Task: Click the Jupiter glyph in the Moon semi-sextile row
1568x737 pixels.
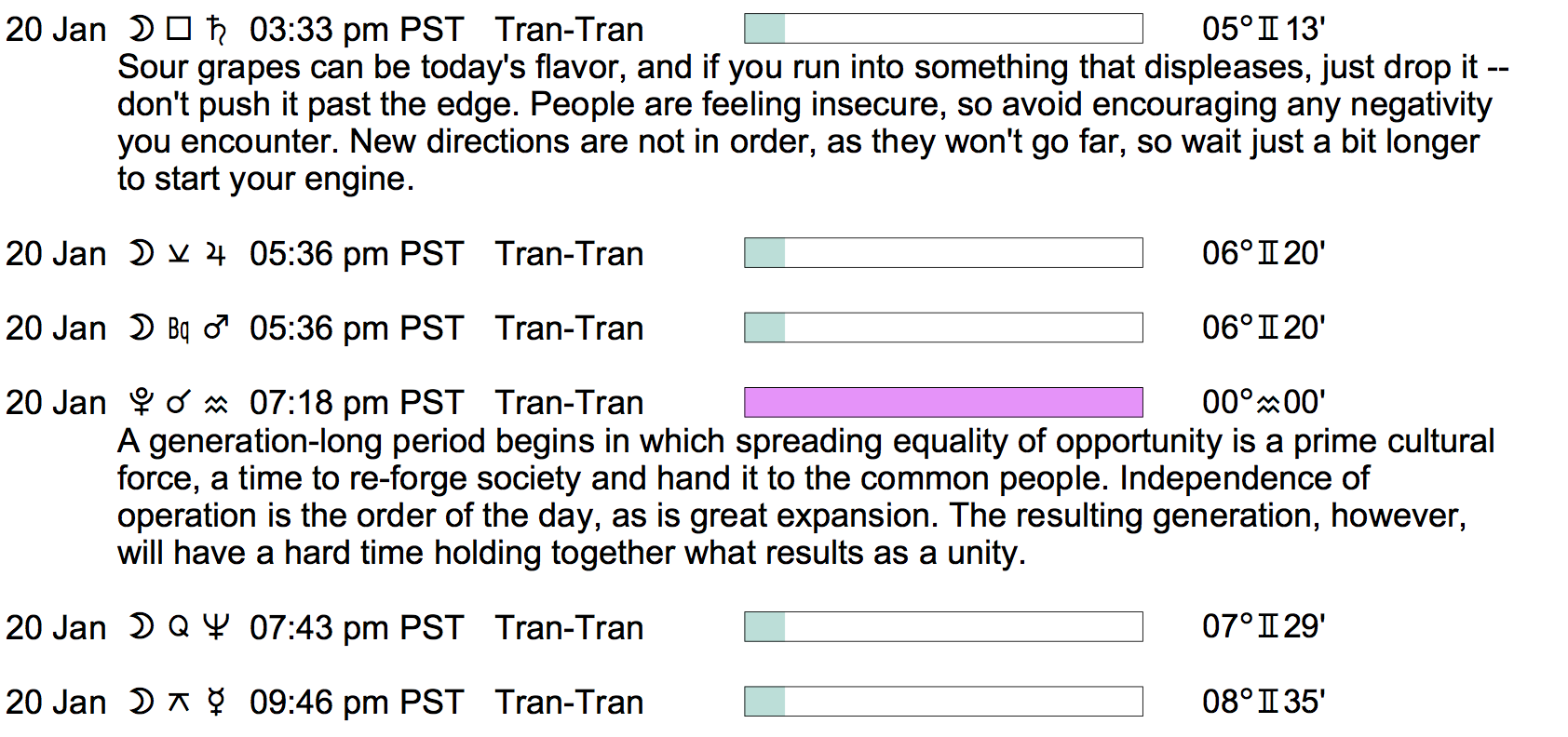Action: pyautogui.click(x=216, y=254)
